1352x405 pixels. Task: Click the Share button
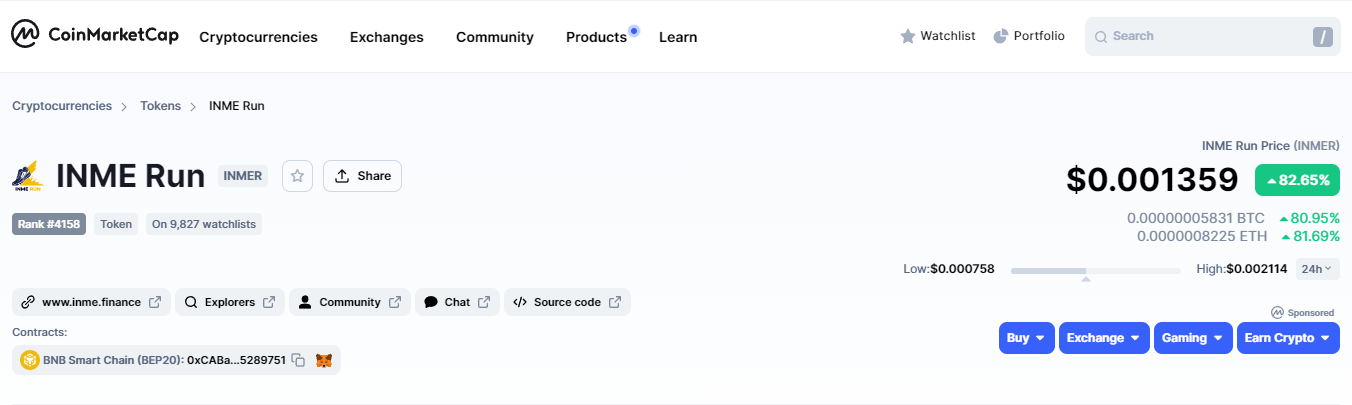click(x=362, y=176)
